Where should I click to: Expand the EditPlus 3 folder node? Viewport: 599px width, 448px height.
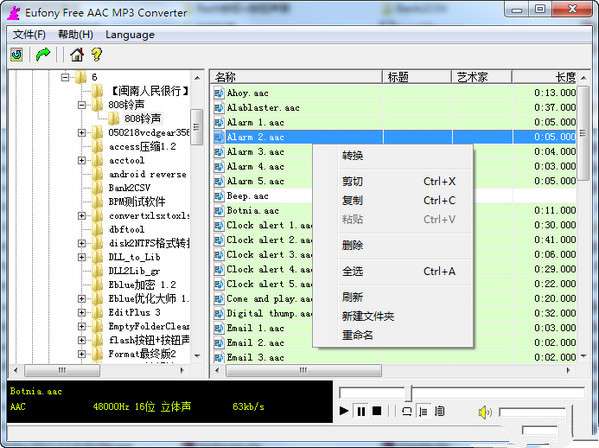pyautogui.click(x=81, y=312)
